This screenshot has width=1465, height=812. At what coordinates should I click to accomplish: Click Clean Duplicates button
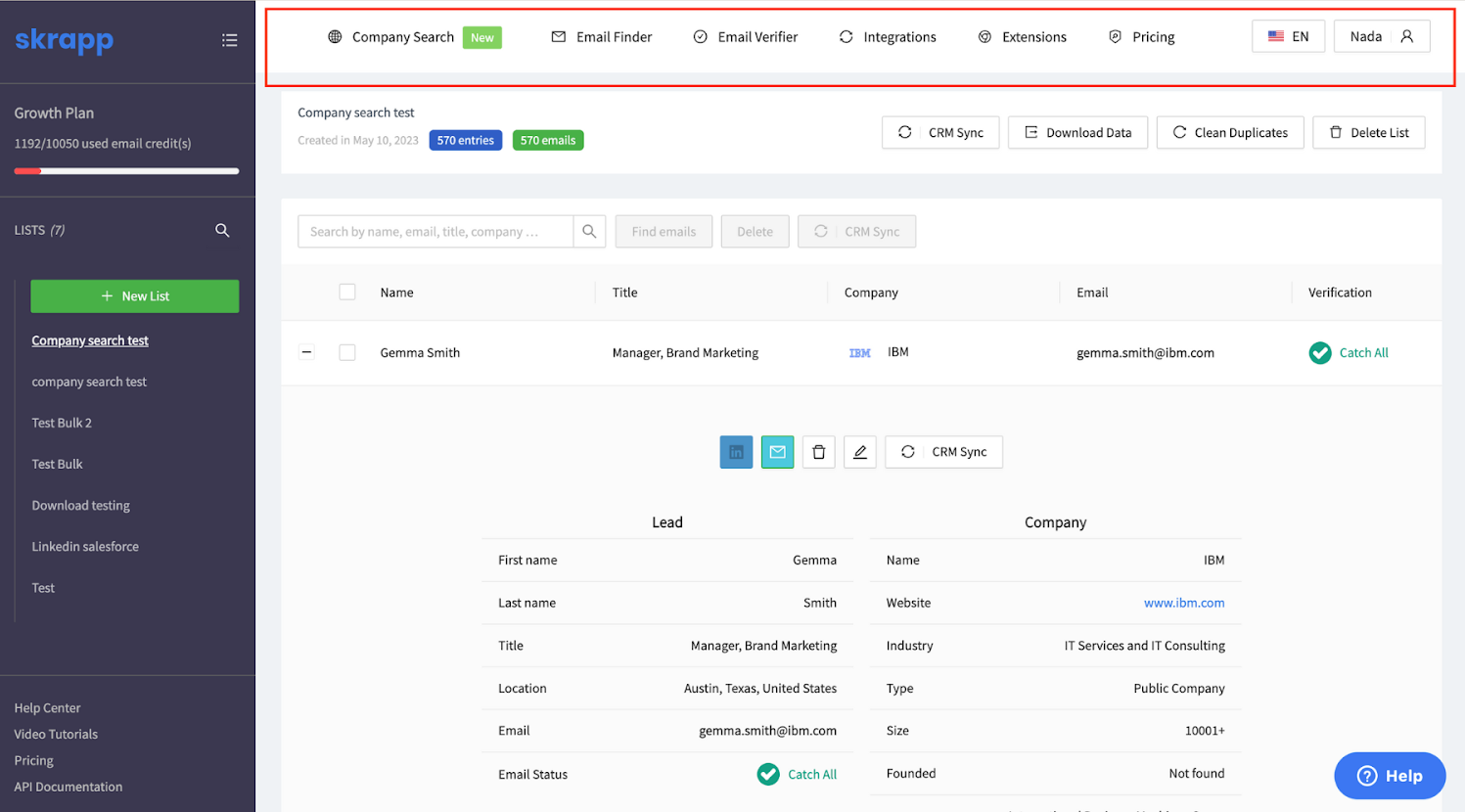[1230, 132]
